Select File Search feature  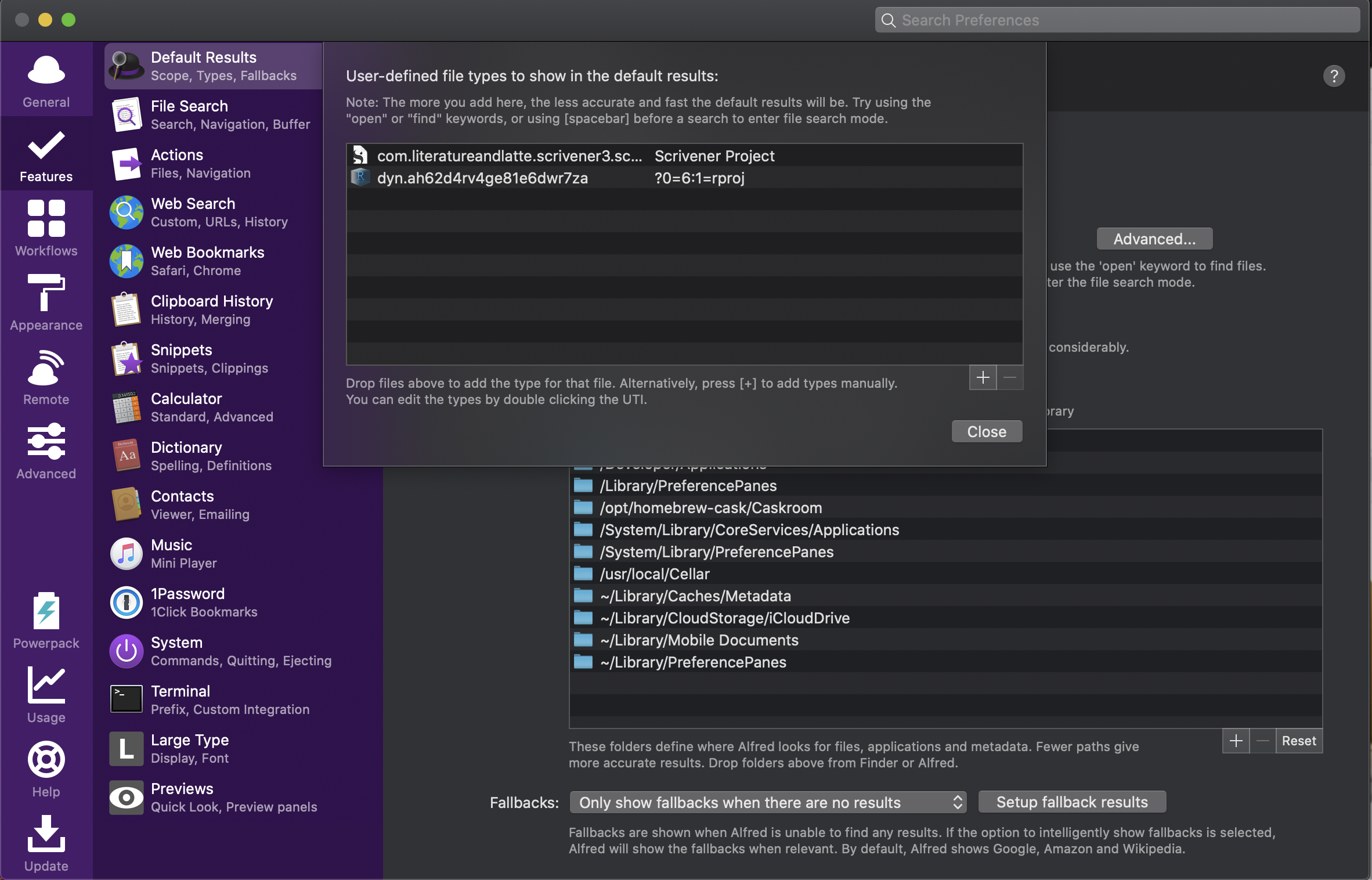[x=214, y=114]
